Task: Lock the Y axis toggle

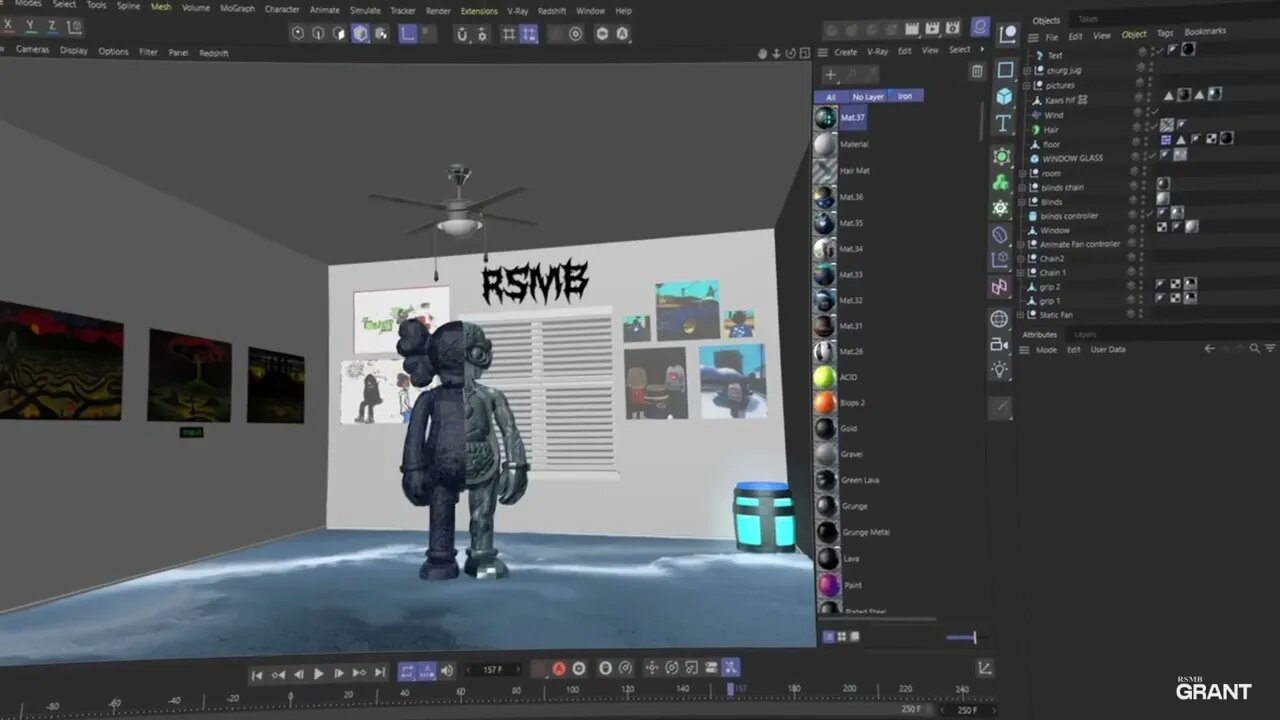Action: click(x=30, y=25)
